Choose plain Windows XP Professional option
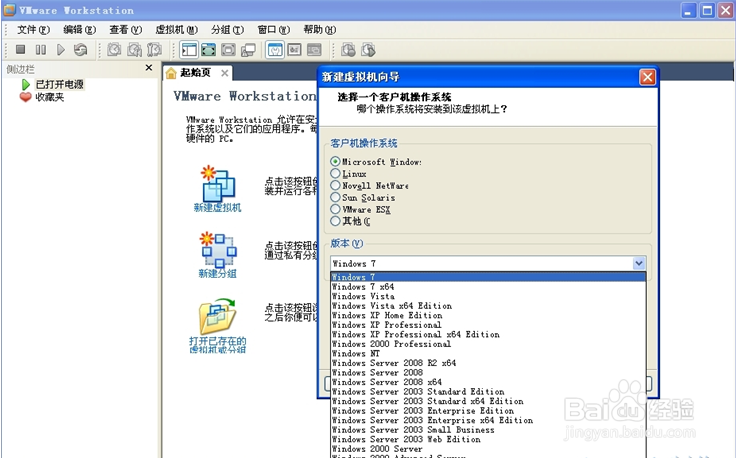736x458 pixels. click(x=488, y=325)
